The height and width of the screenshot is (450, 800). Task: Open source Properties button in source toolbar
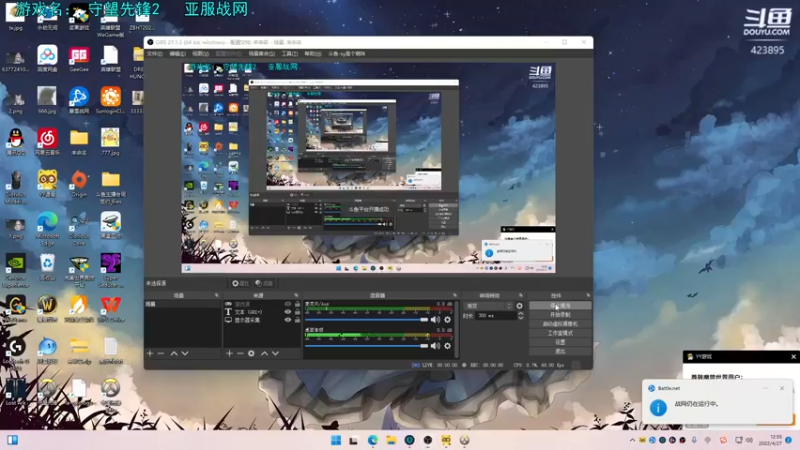pyautogui.click(x=240, y=283)
